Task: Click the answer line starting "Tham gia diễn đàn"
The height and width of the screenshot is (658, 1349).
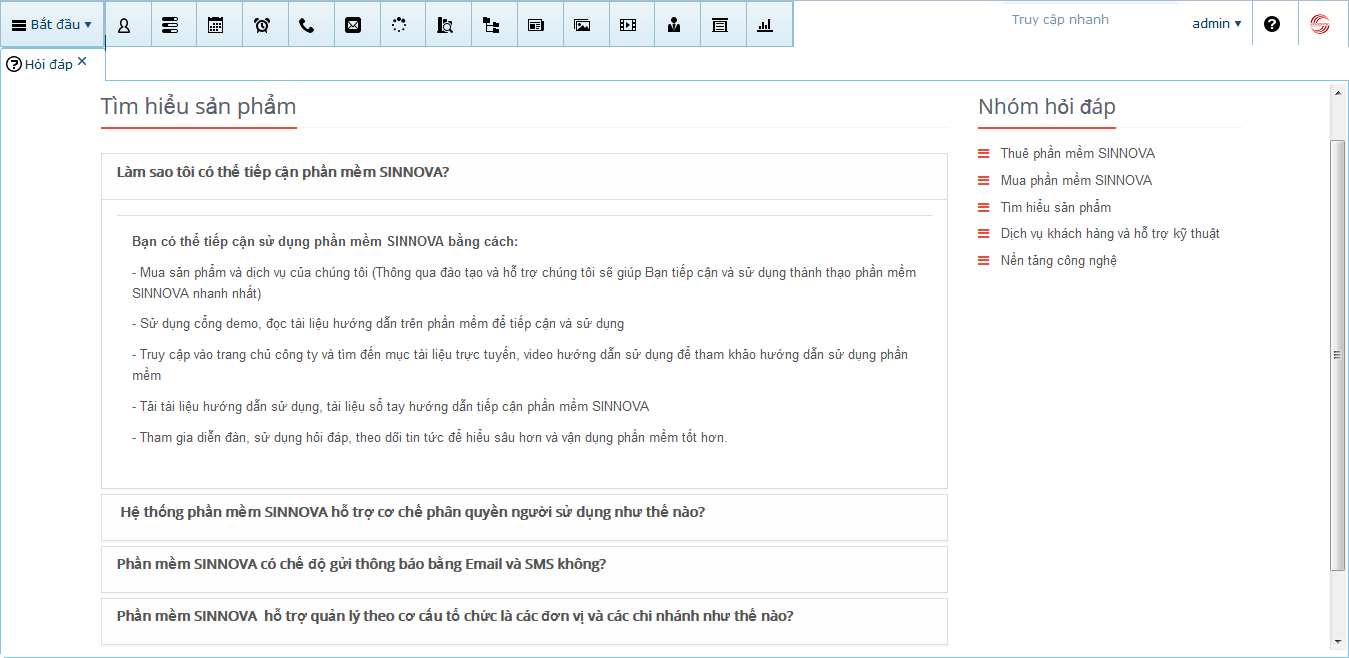Action: coord(430,438)
